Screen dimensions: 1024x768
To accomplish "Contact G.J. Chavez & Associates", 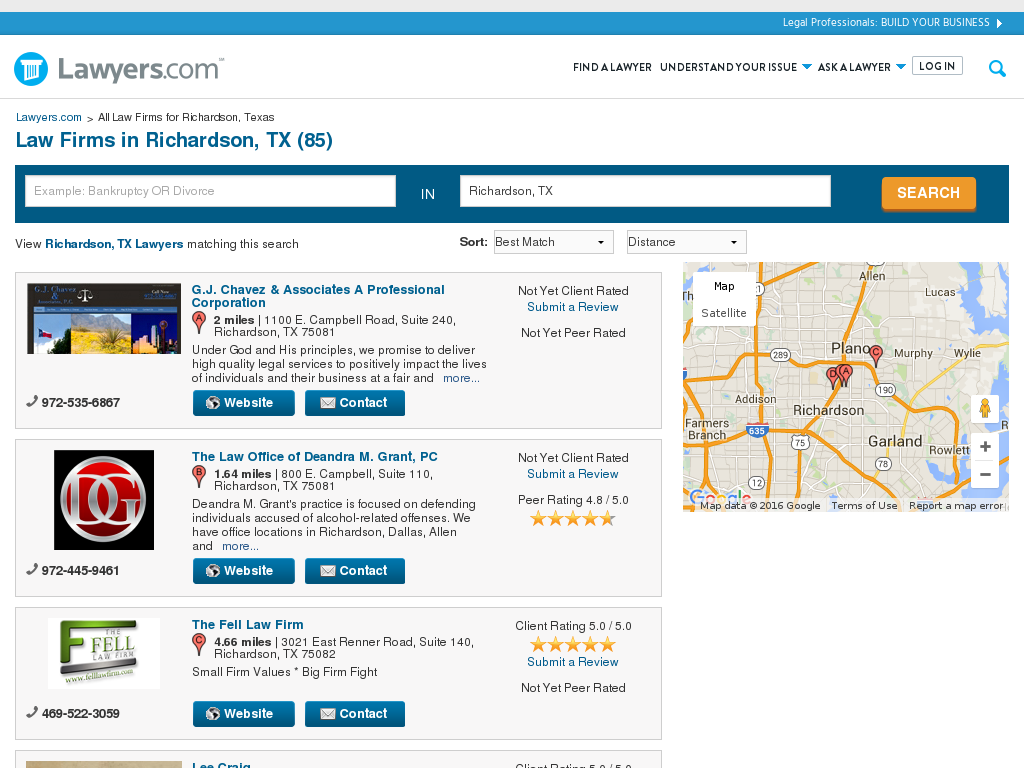I will point(355,403).
